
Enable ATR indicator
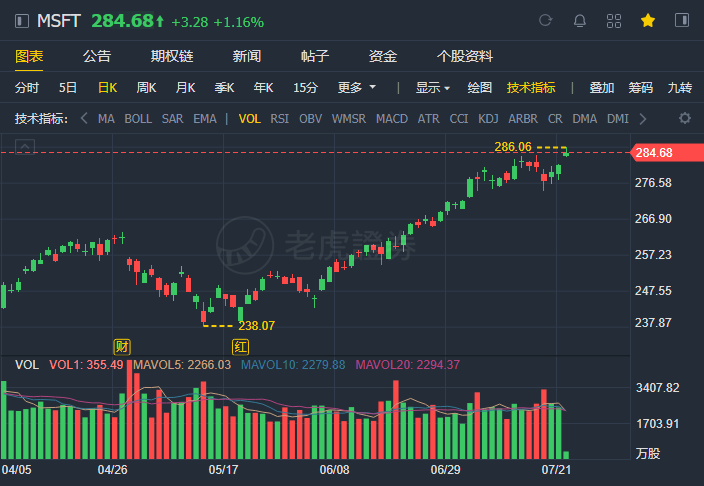click(x=428, y=119)
